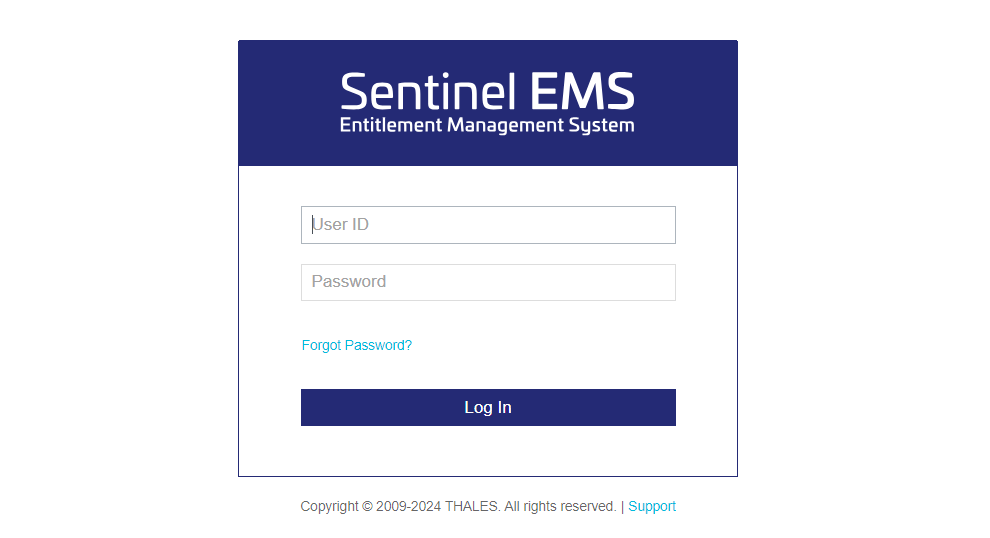Click the copyright © symbol in footer
This screenshot has height=538, width=990.
(367, 507)
